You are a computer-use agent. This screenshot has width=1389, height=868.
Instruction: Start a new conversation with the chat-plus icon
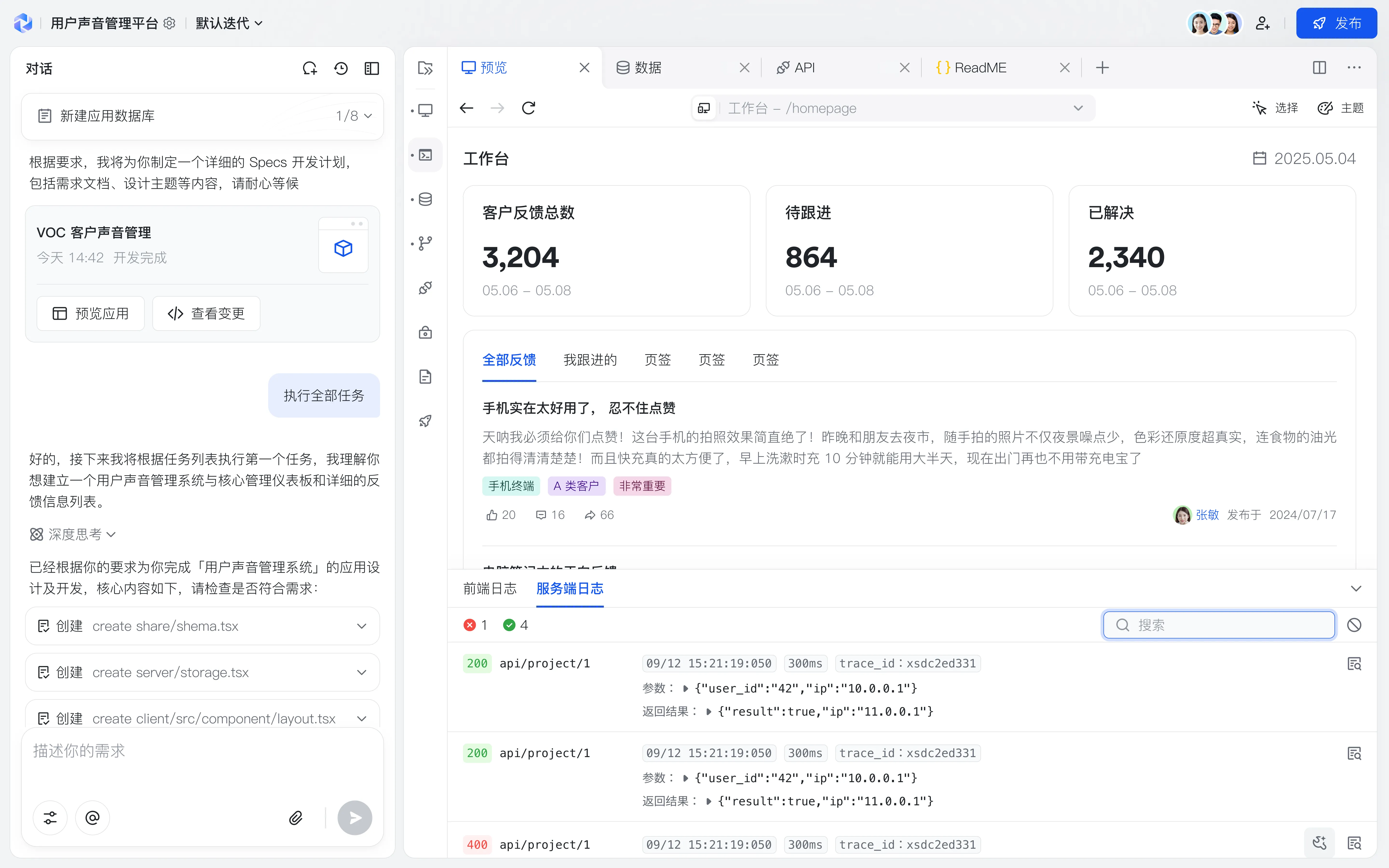pyautogui.click(x=310, y=68)
